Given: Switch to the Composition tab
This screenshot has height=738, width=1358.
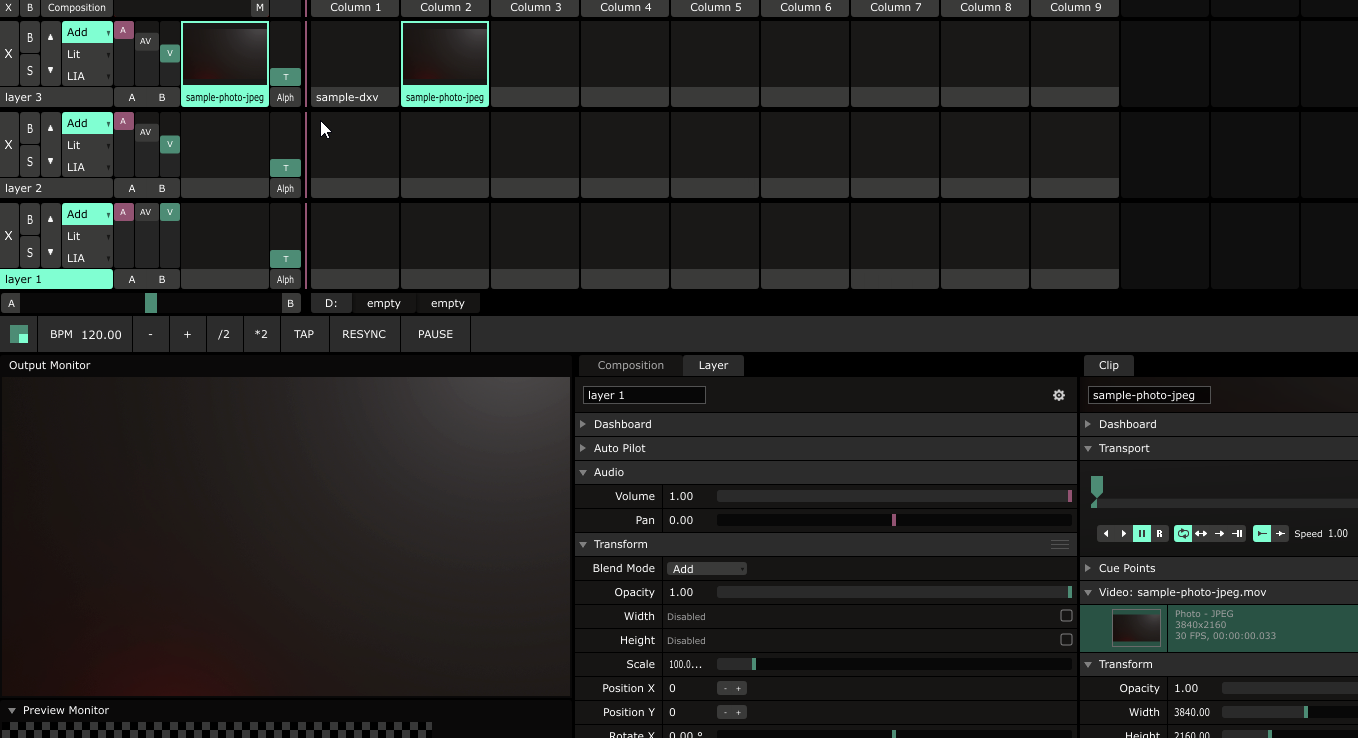Looking at the screenshot, I should (630, 365).
